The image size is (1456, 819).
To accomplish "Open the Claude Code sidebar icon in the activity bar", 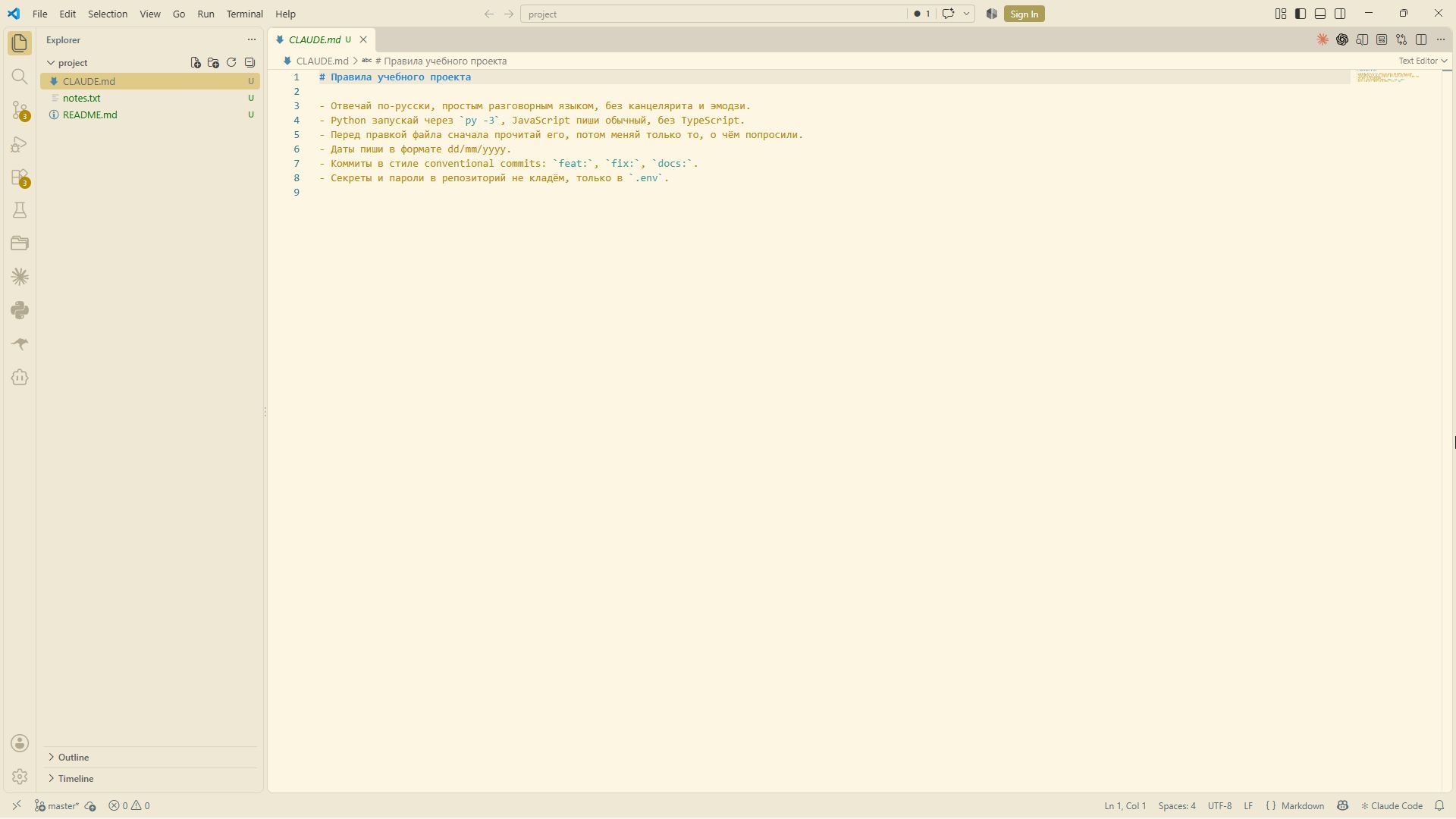I will [x=20, y=277].
